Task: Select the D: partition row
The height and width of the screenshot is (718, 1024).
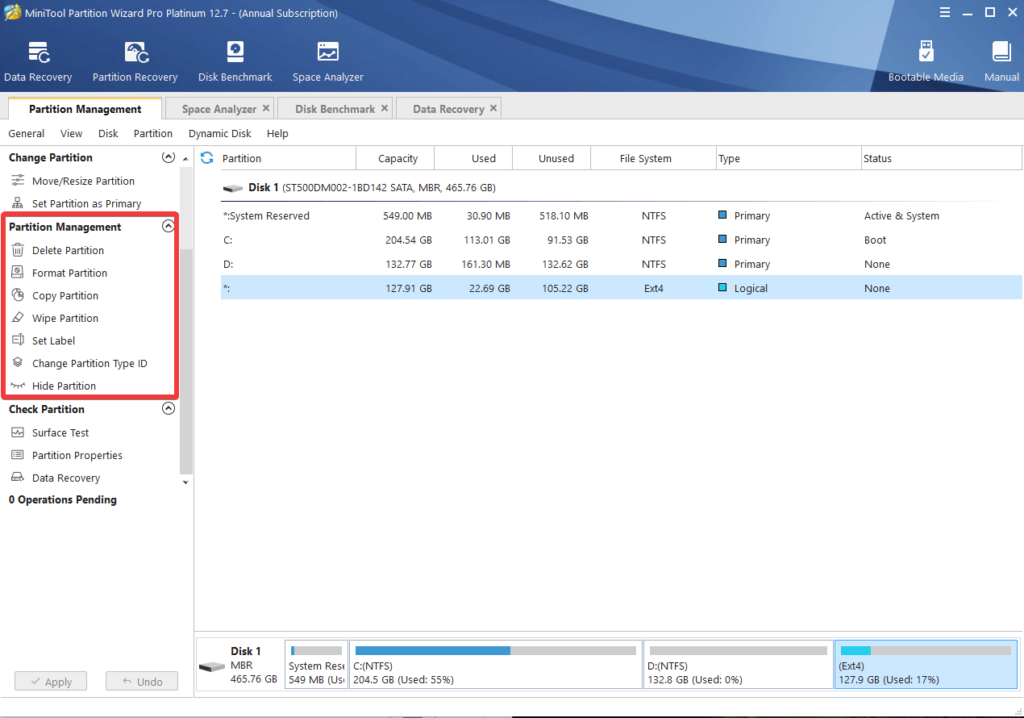Action: pyautogui.click(x=621, y=264)
